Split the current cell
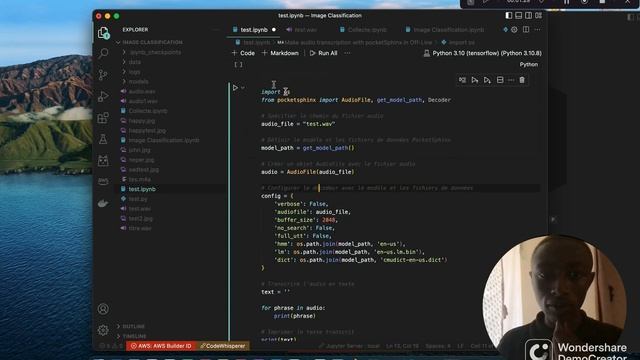 click(x=500, y=80)
